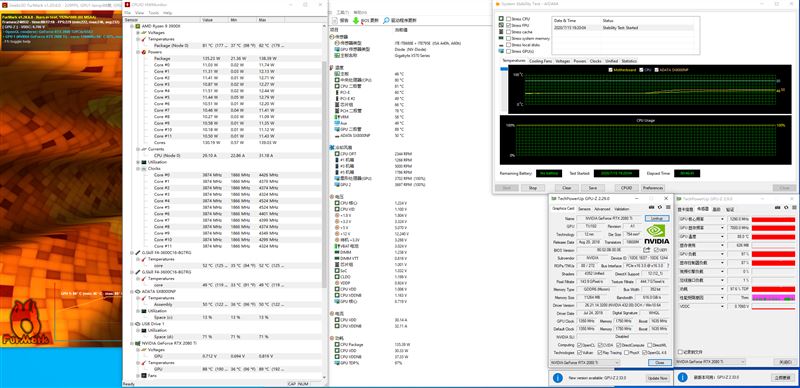Image resolution: width=800 pixels, height=388 pixels.
Task: Click the refresh icon in GPU-Z 2.29
Action: 659,208
